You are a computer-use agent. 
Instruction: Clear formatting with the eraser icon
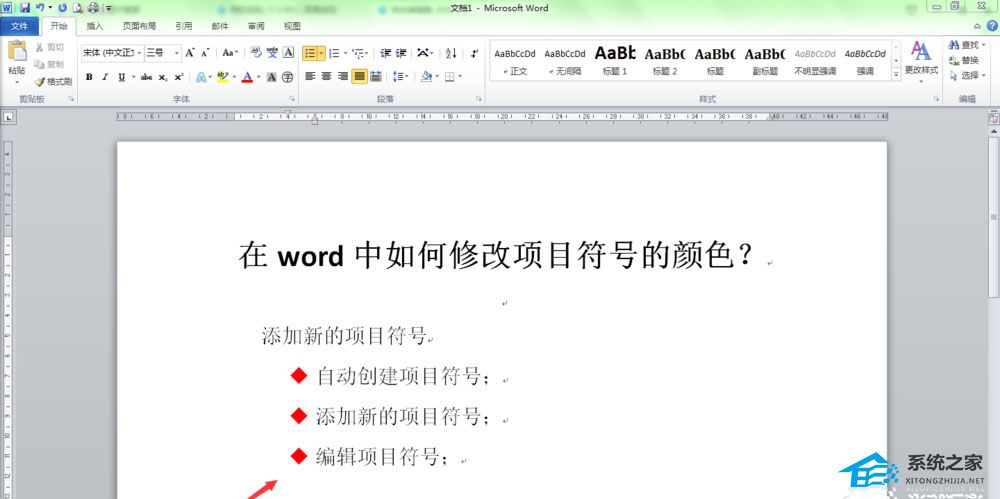[x=256, y=53]
